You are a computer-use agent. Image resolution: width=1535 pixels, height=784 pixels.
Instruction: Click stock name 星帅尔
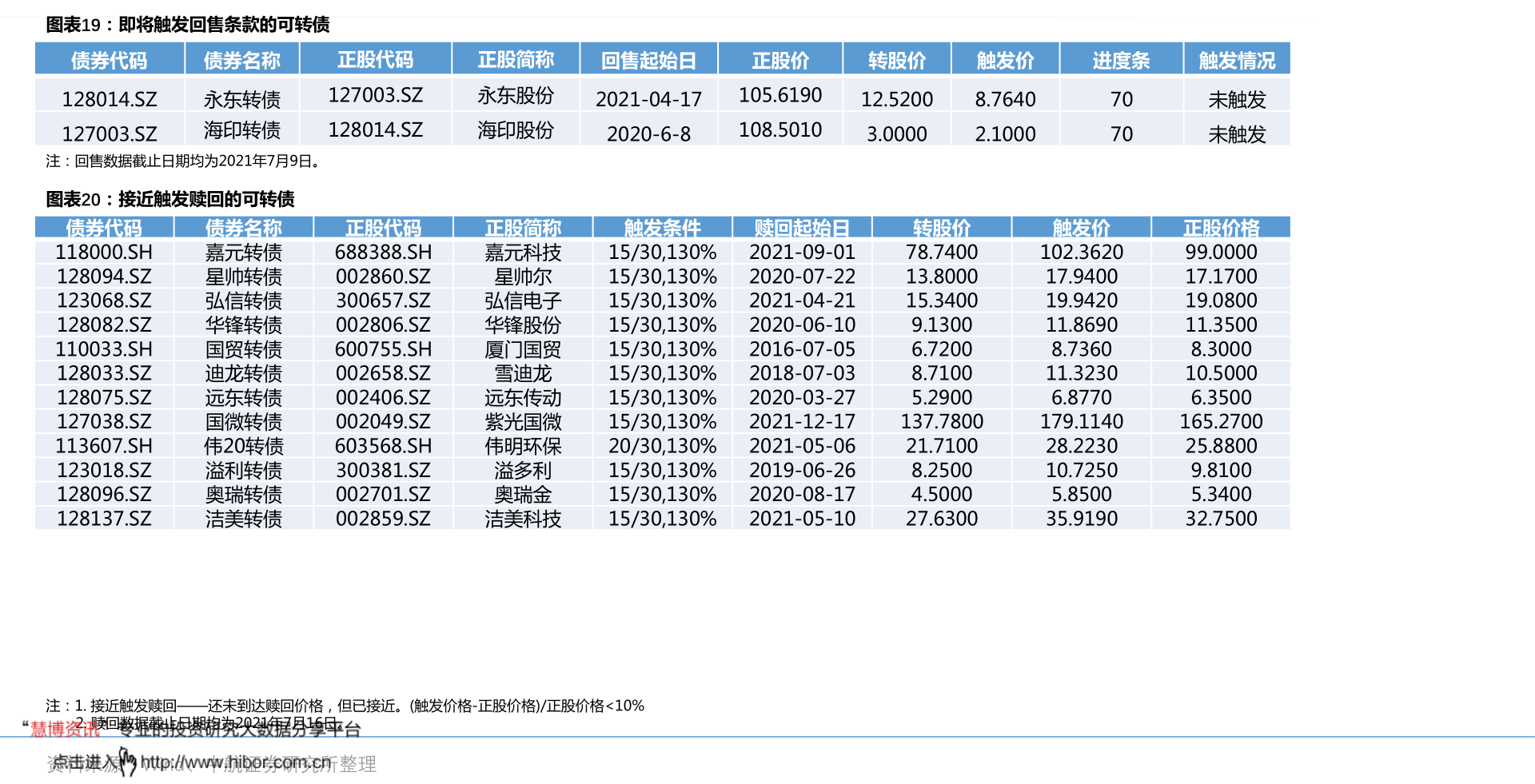coord(523,277)
